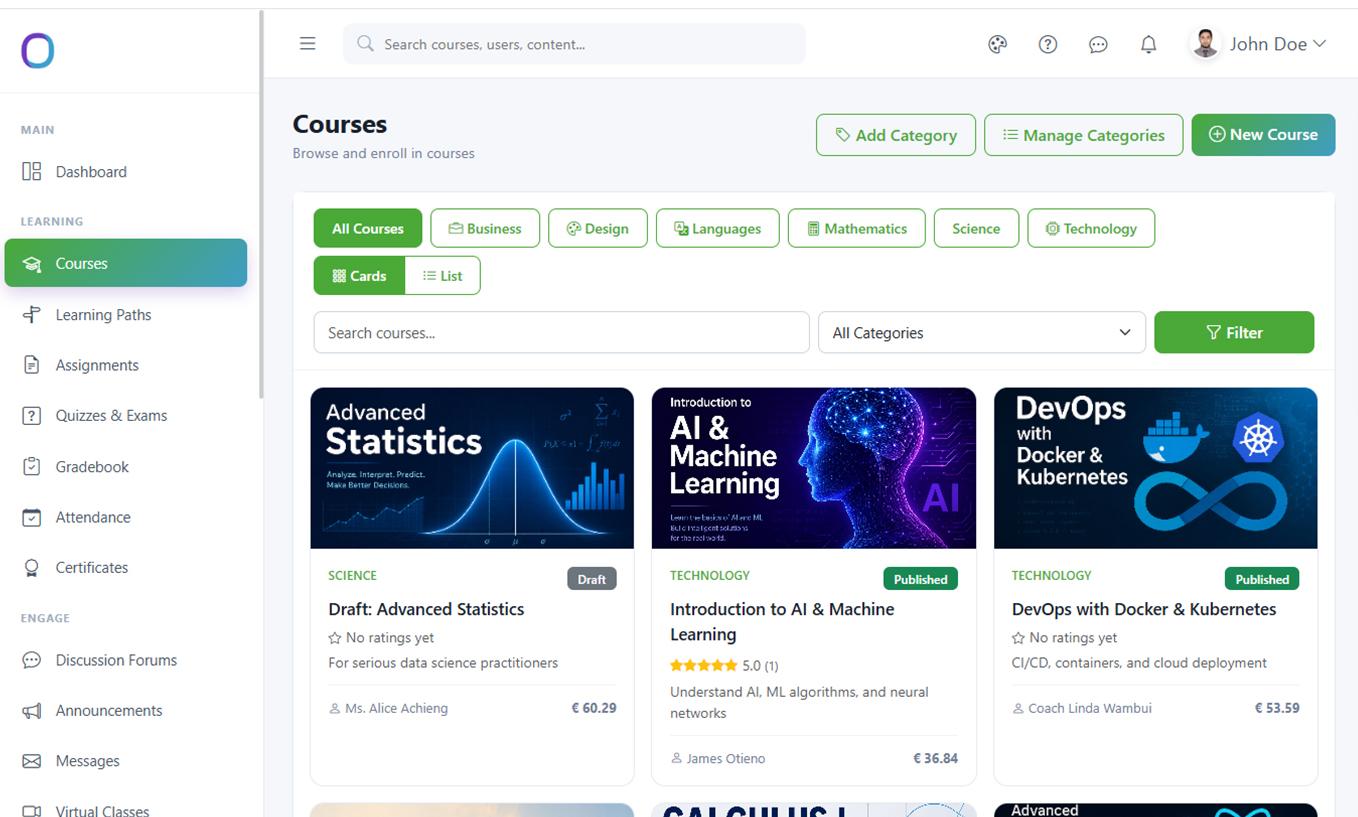Screen dimensions: 1358x817
Task: Open the All Categories dropdown
Action: 982,333
